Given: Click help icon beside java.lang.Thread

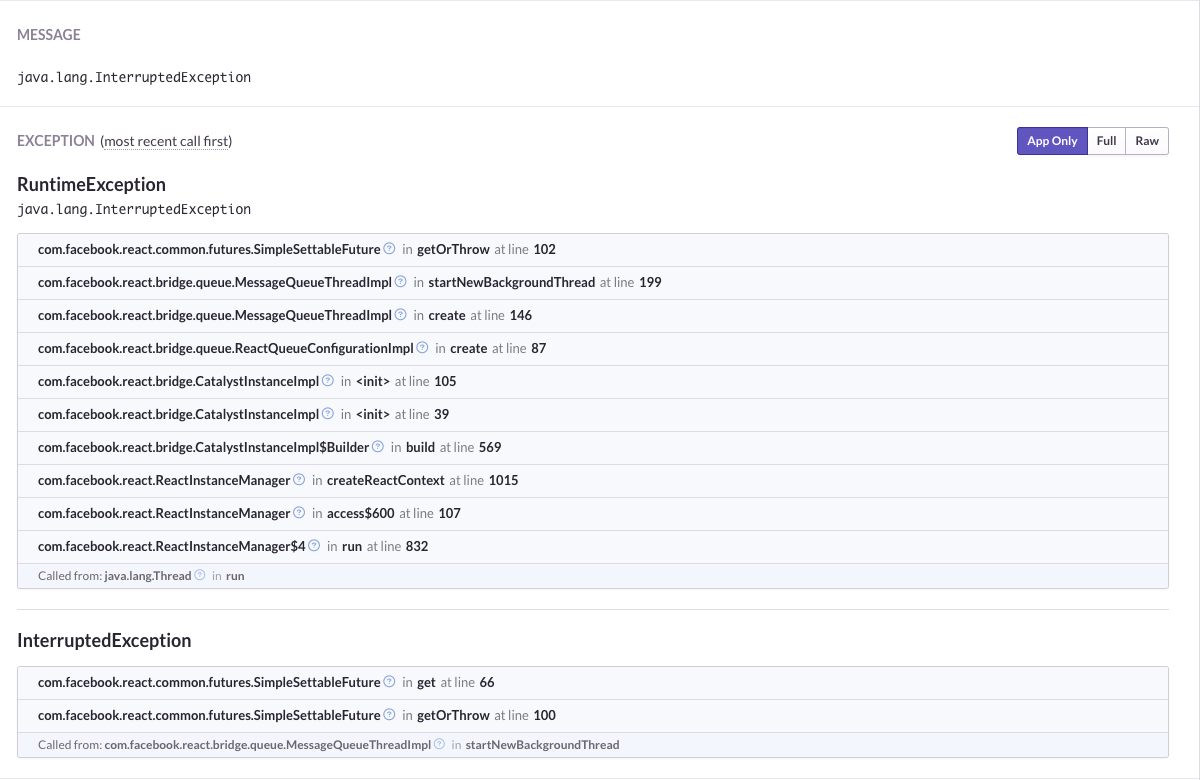Looking at the screenshot, I should tap(200, 576).
